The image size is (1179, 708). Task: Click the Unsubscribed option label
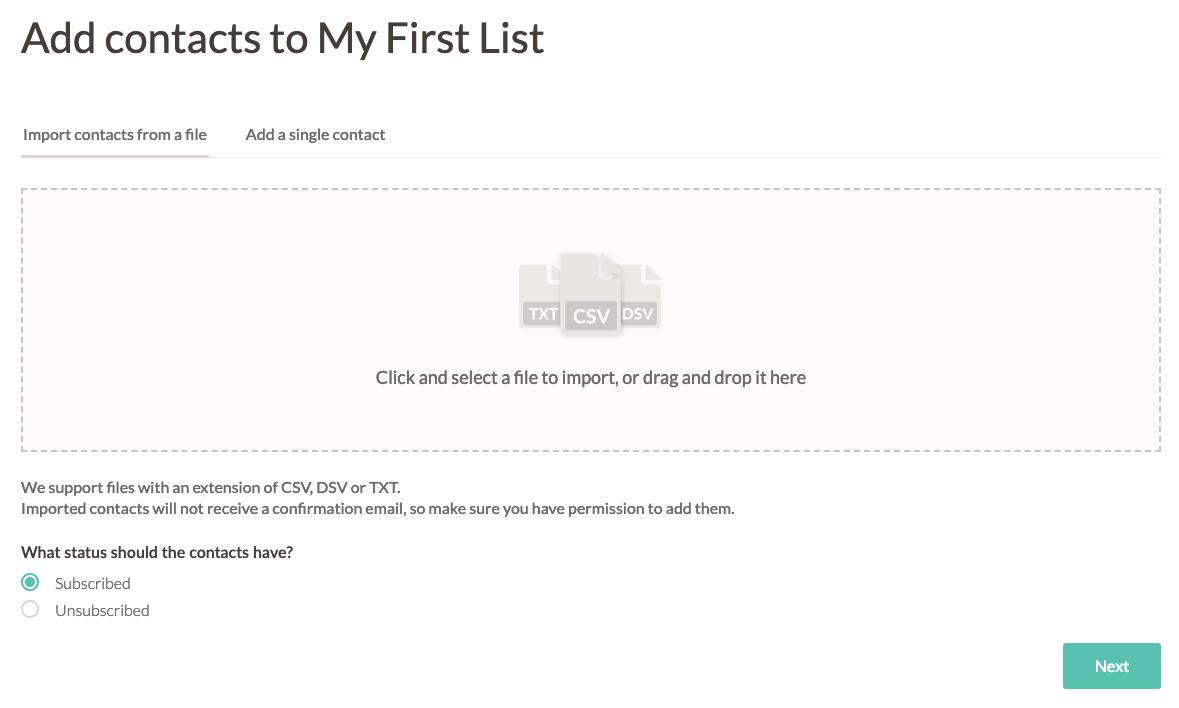coord(102,611)
